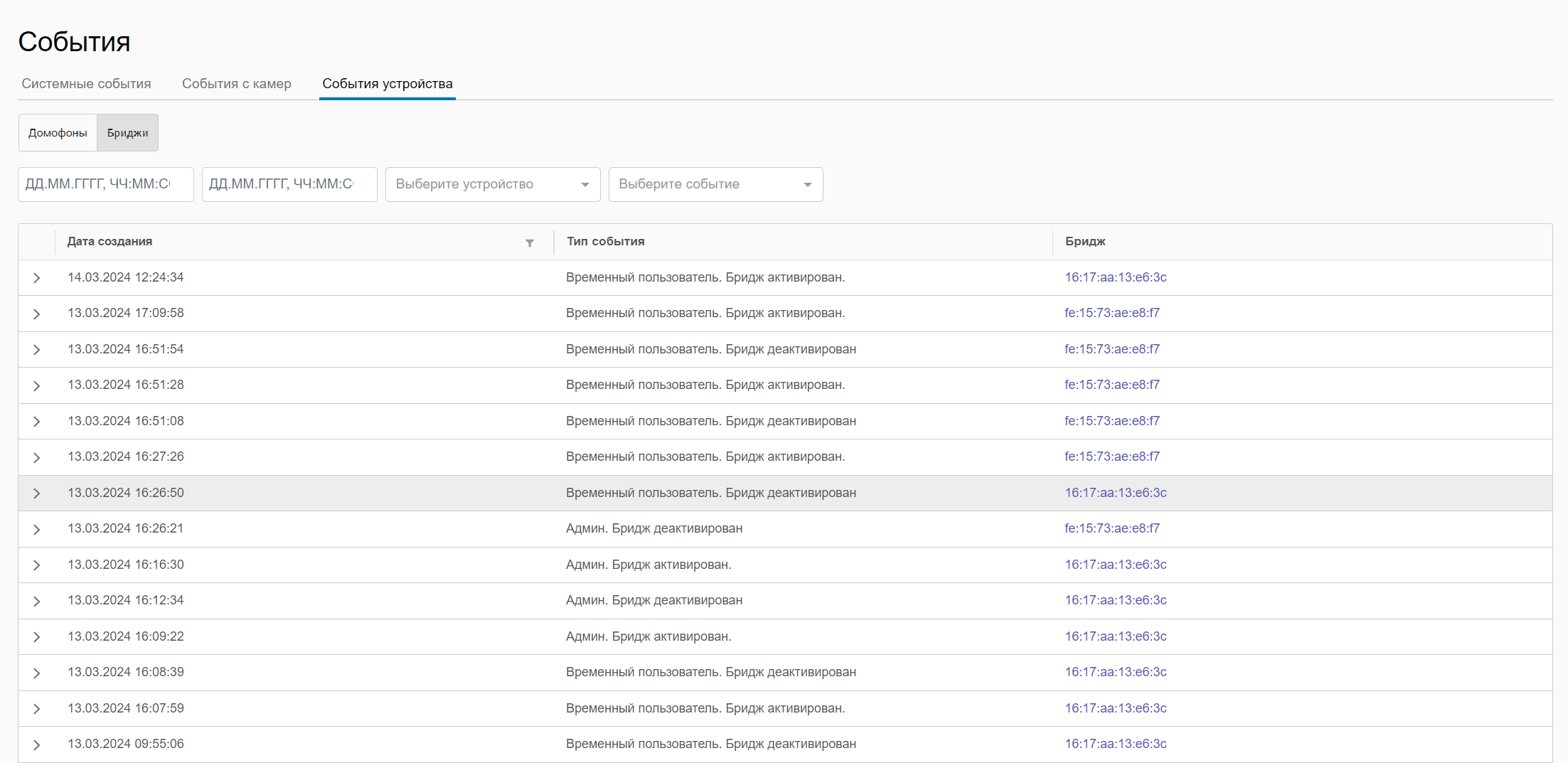1568x763 pixels.
Task: Click the filter icon in Дата создания column
Action: 530,243
